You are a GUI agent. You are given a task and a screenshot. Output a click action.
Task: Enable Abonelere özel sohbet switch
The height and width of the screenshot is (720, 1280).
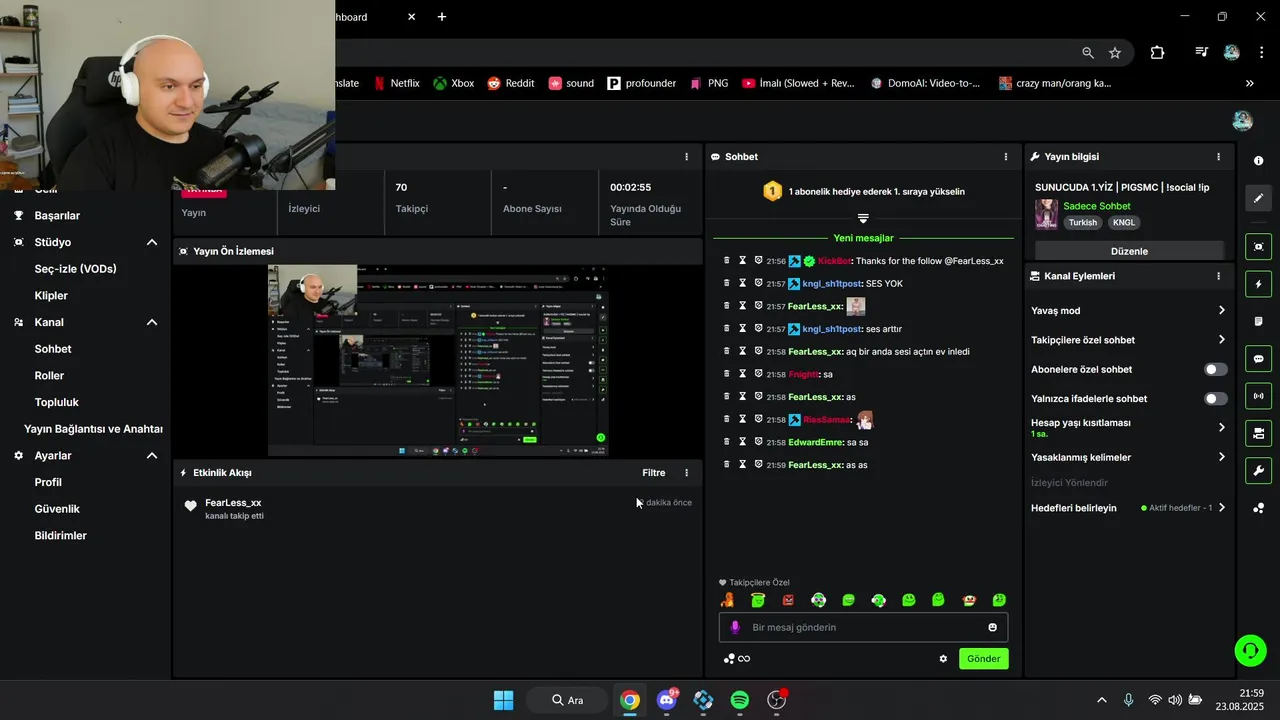tap(1215, 369)
